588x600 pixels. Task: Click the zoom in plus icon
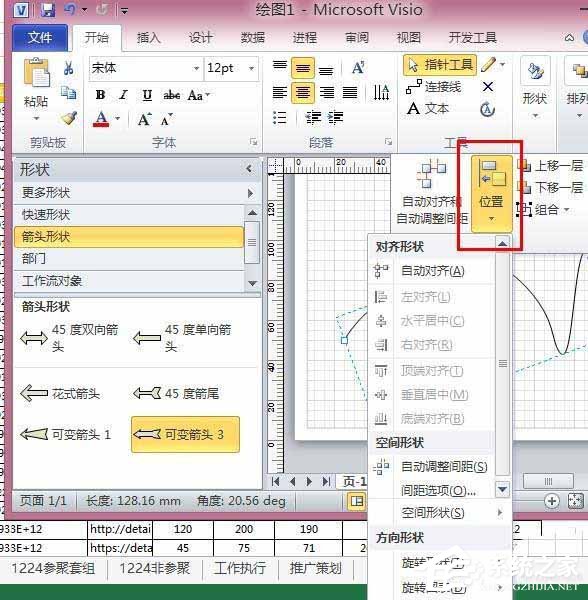click(552, 501)
